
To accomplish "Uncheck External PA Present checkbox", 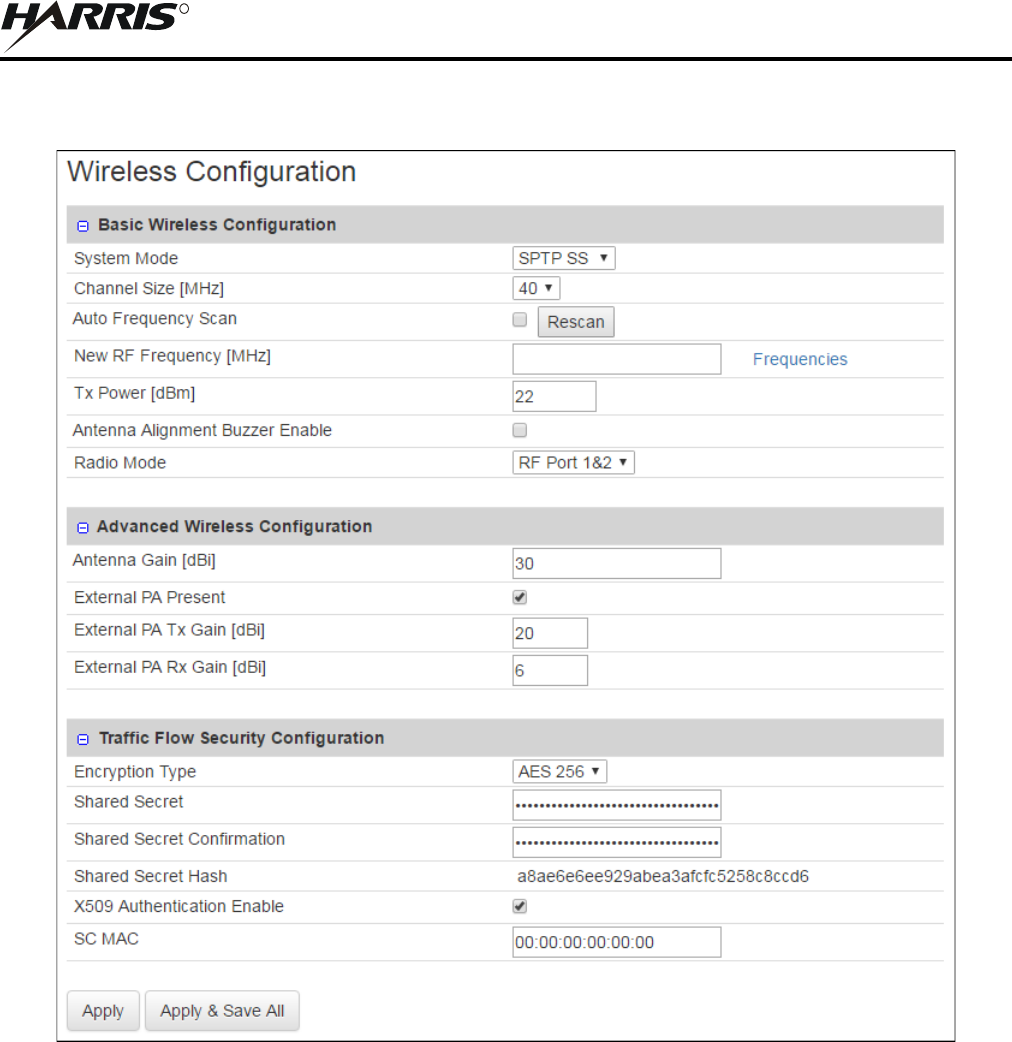I will [x=520, y=597].
